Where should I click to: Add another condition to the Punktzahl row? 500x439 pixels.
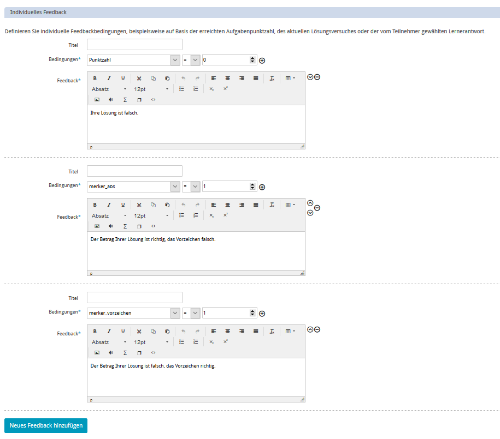pyautogui.click(x=262, y=60)
